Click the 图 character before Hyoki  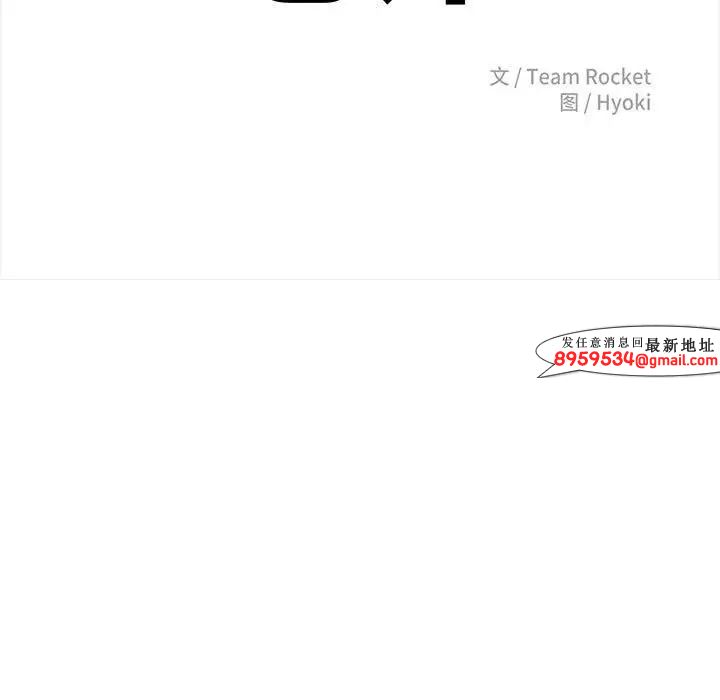569,102
